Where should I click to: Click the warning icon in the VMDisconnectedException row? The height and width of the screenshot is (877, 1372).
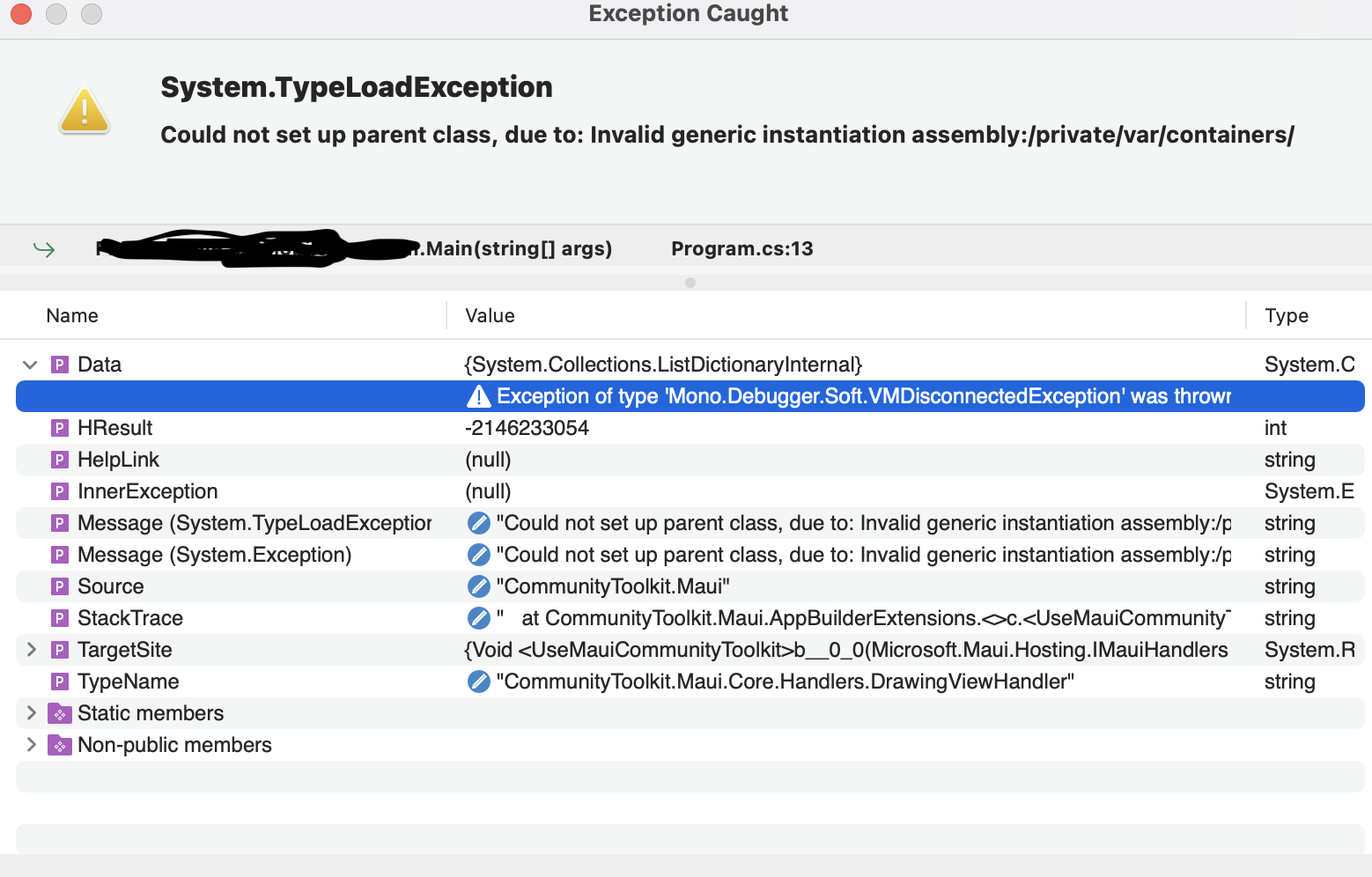(478, 396)
